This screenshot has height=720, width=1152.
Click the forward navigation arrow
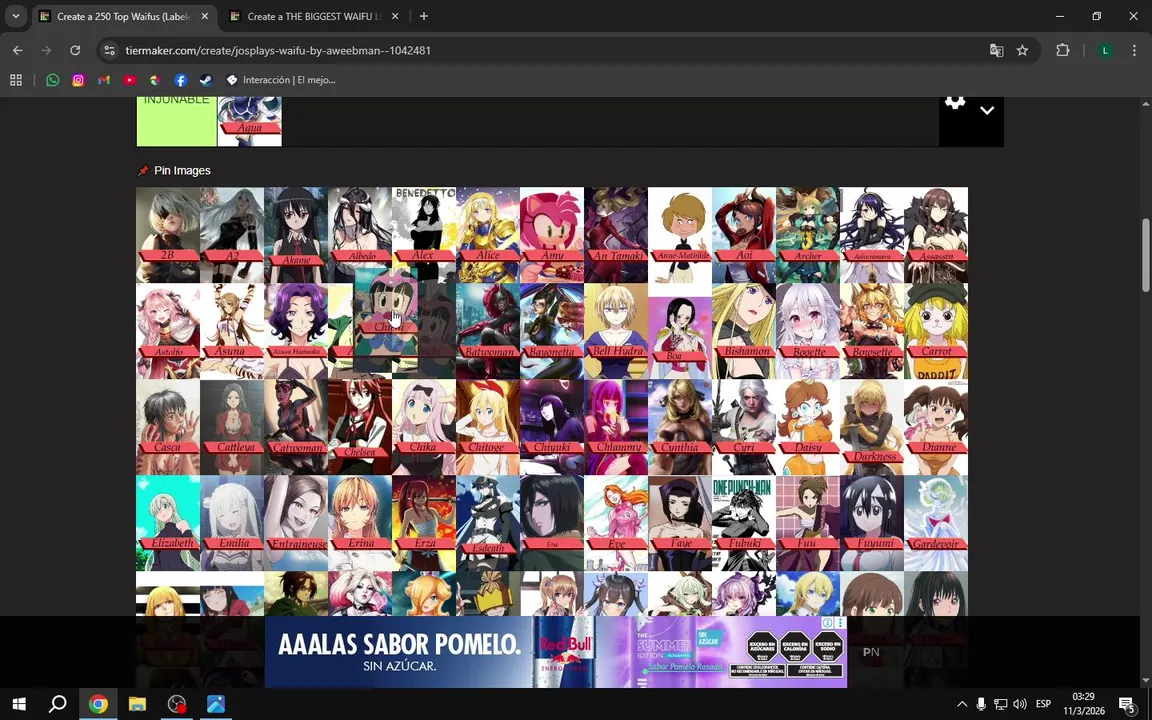46,51
